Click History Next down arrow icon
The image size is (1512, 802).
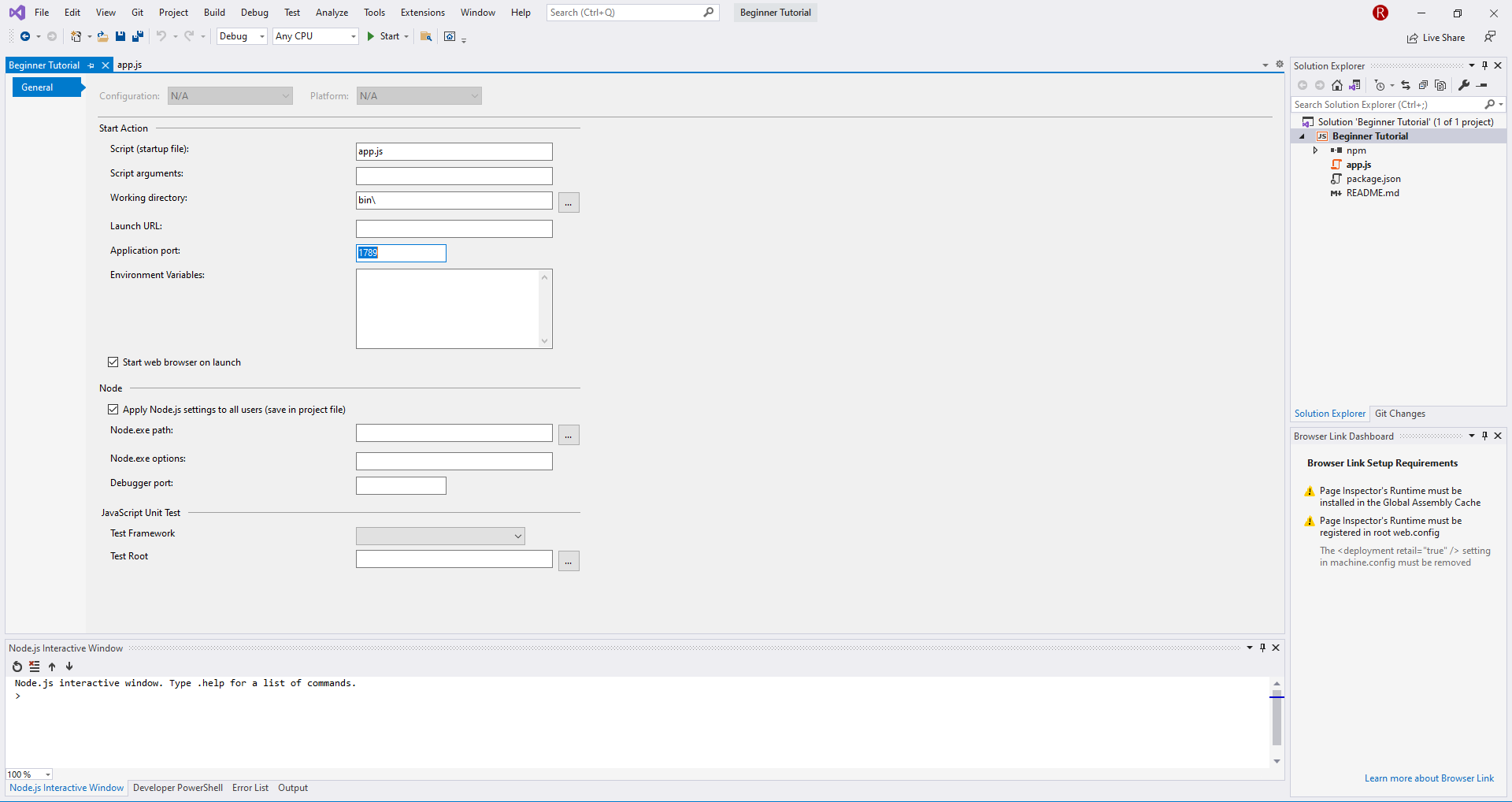point(69,666)
